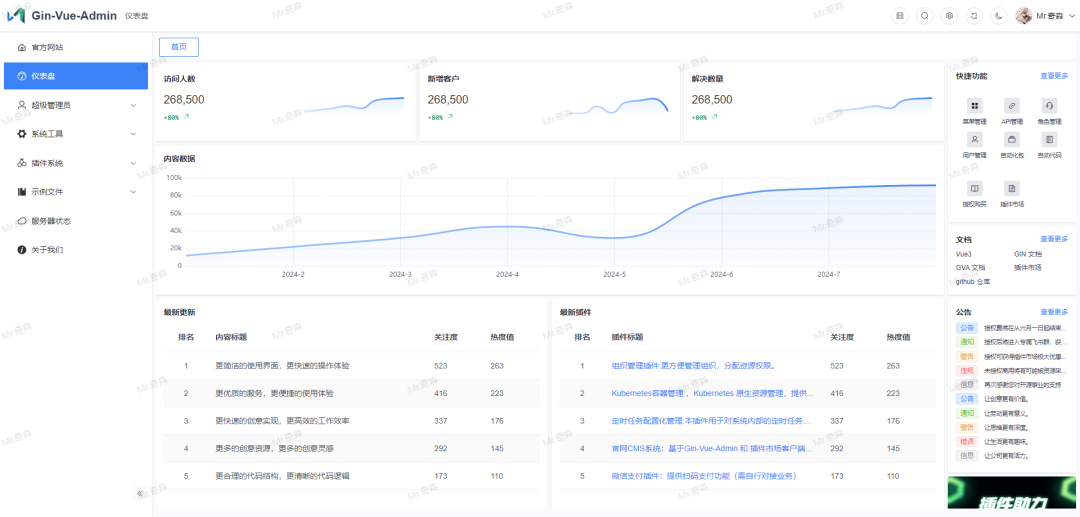The width and height of the screenshot is (1080, 517).
Task: Click the 插件助力 banner image
Action: [998, 496]
